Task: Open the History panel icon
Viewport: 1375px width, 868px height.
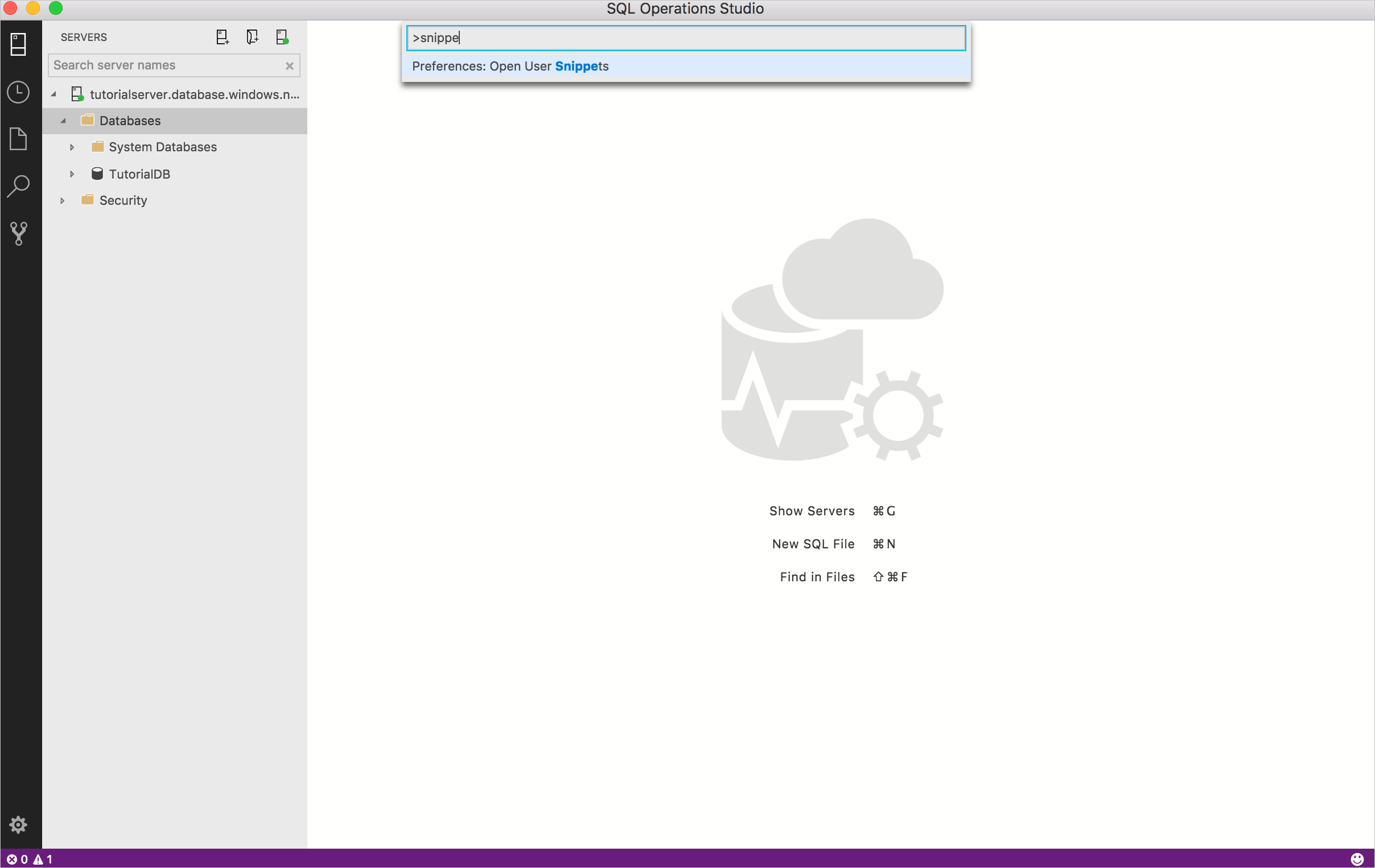Action: tap(18, 90)
